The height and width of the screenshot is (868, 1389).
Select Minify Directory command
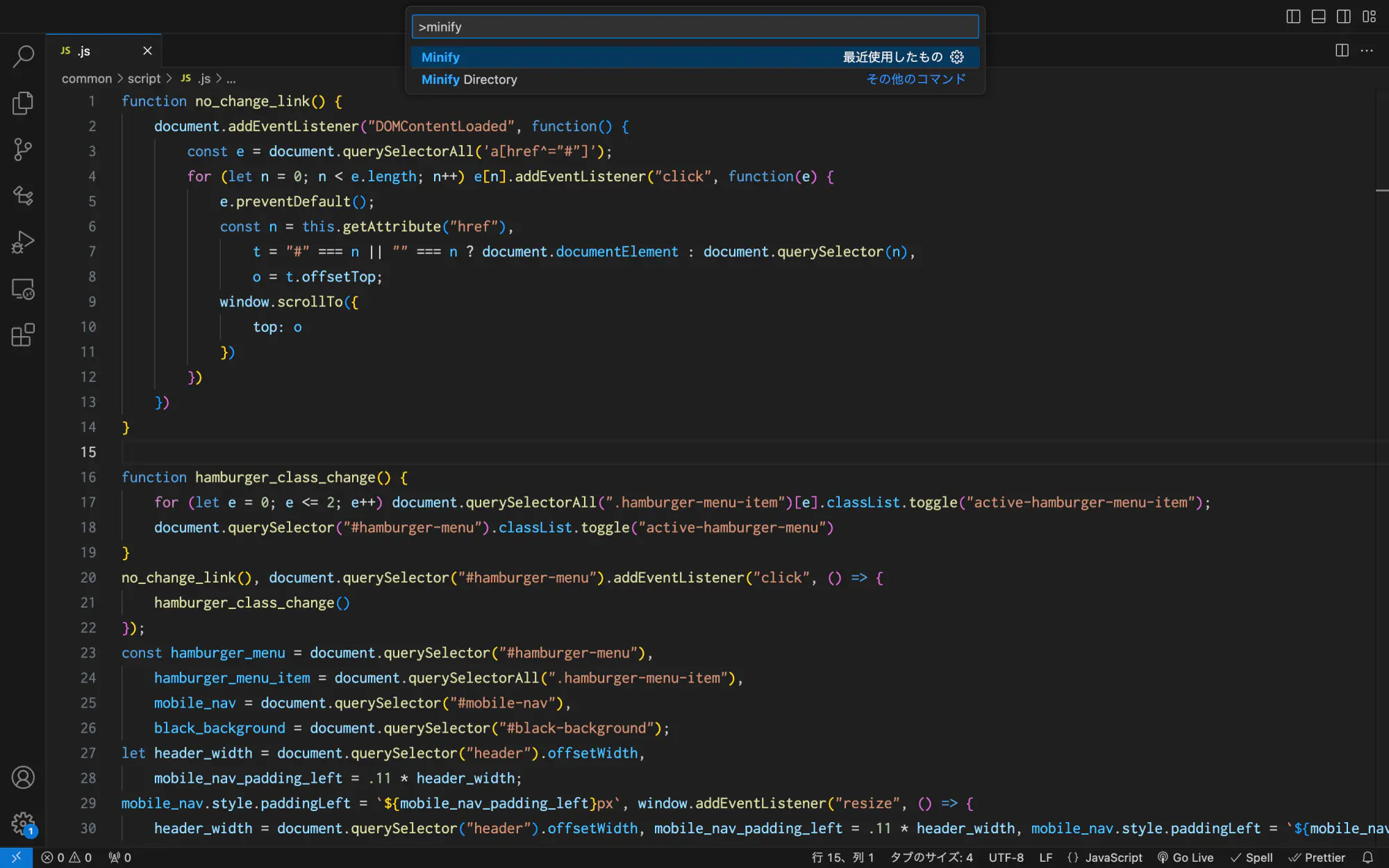[469, 79]
